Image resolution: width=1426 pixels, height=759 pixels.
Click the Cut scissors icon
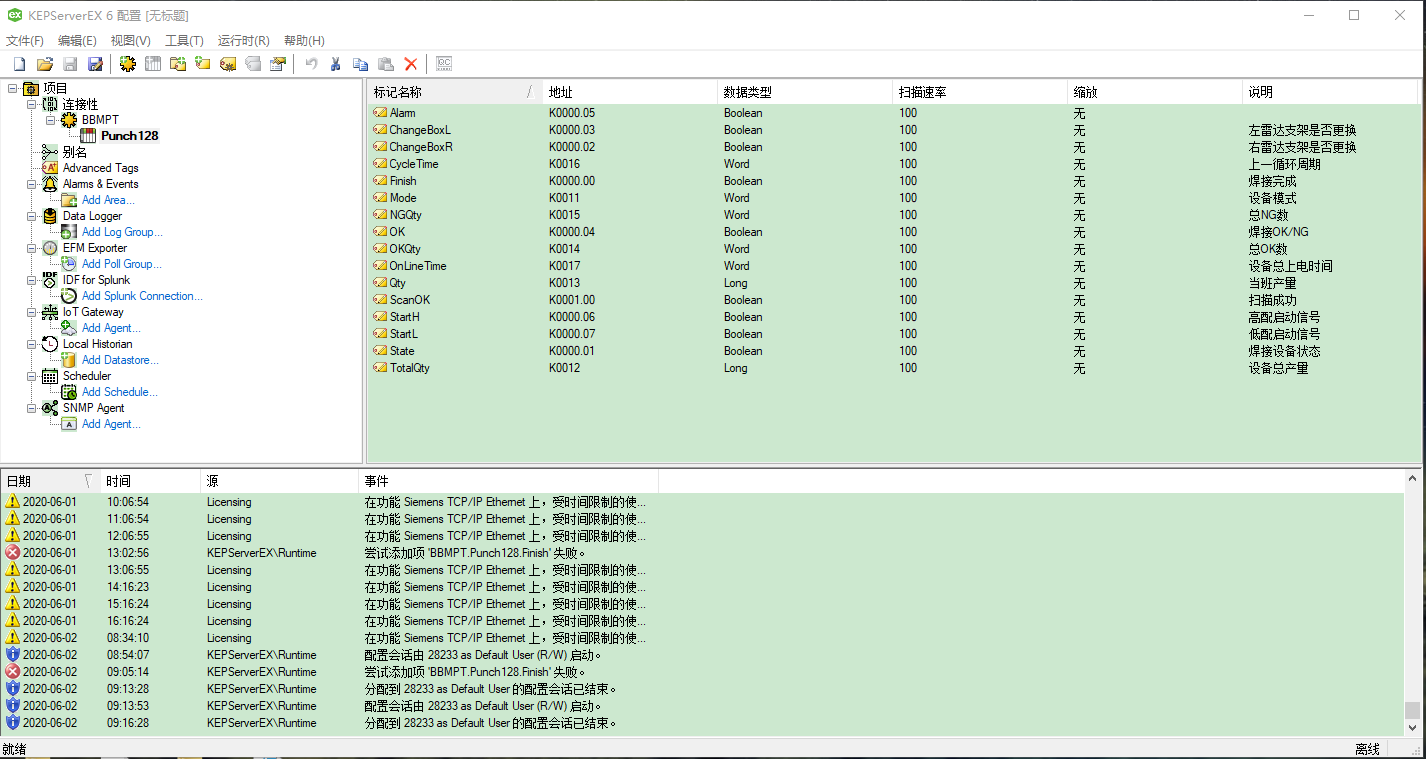click(336, 64)
